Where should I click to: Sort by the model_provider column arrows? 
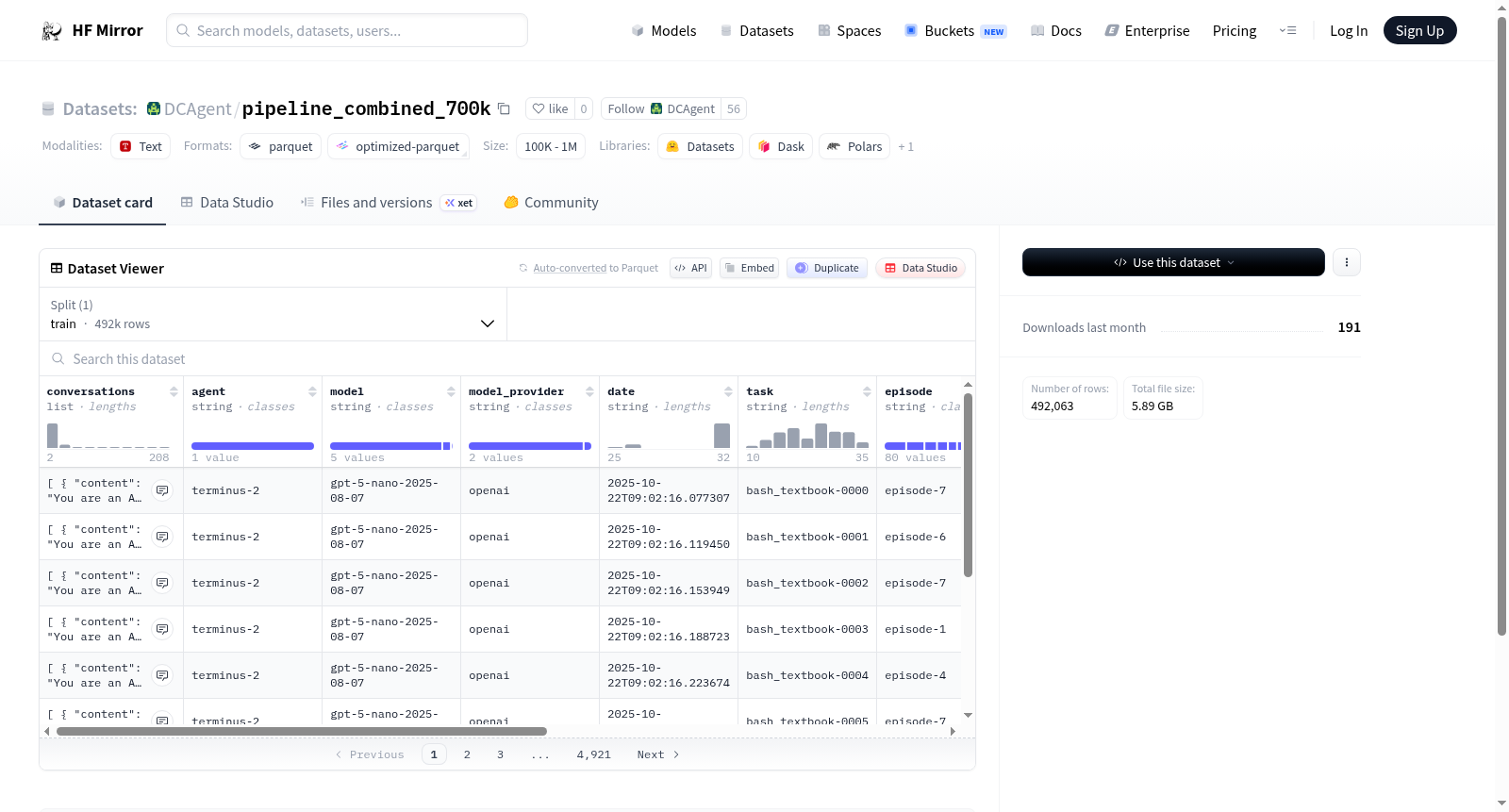click(x=589, y=391)
